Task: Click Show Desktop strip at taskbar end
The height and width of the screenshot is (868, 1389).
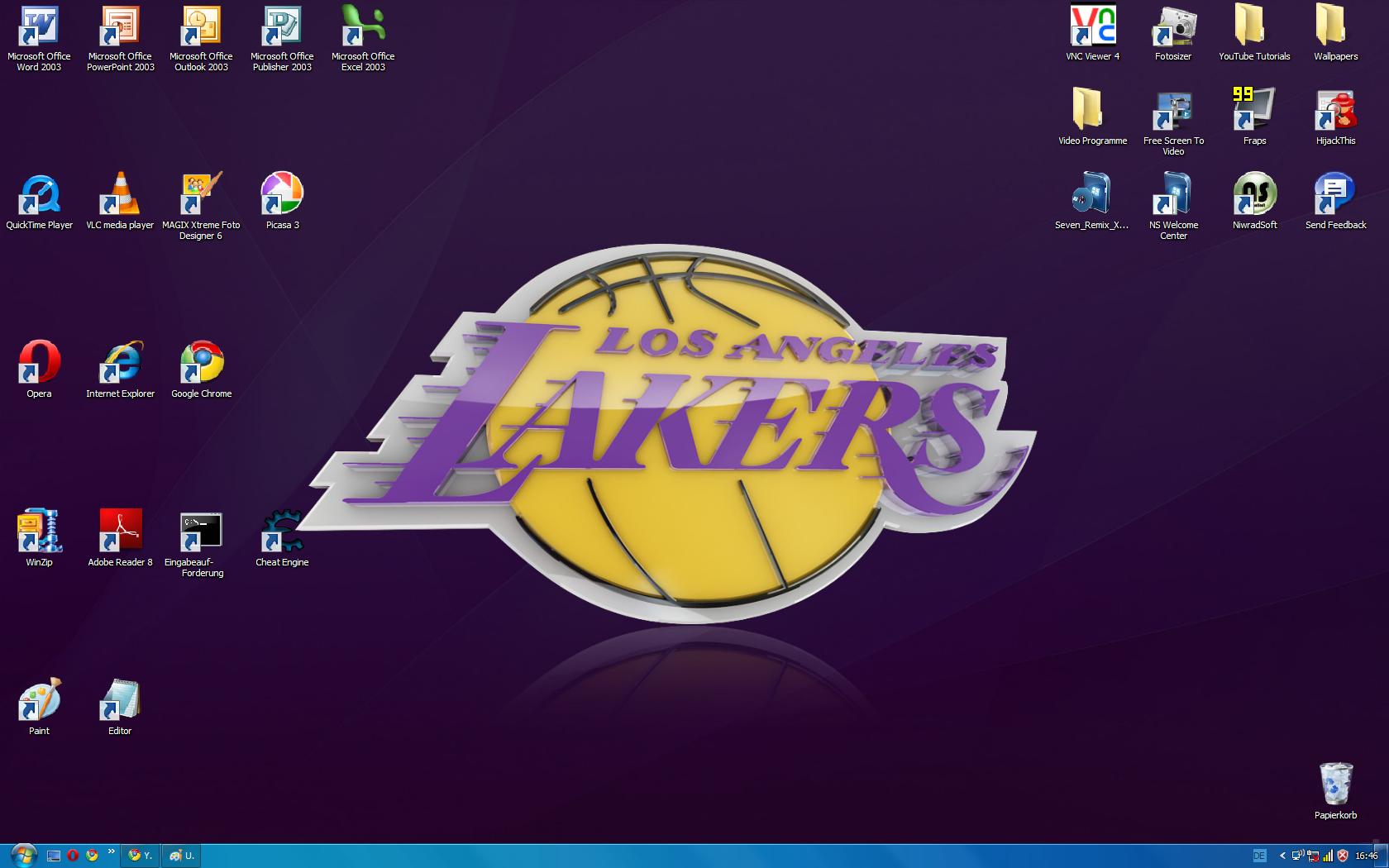Action: tap(1382, 856)
